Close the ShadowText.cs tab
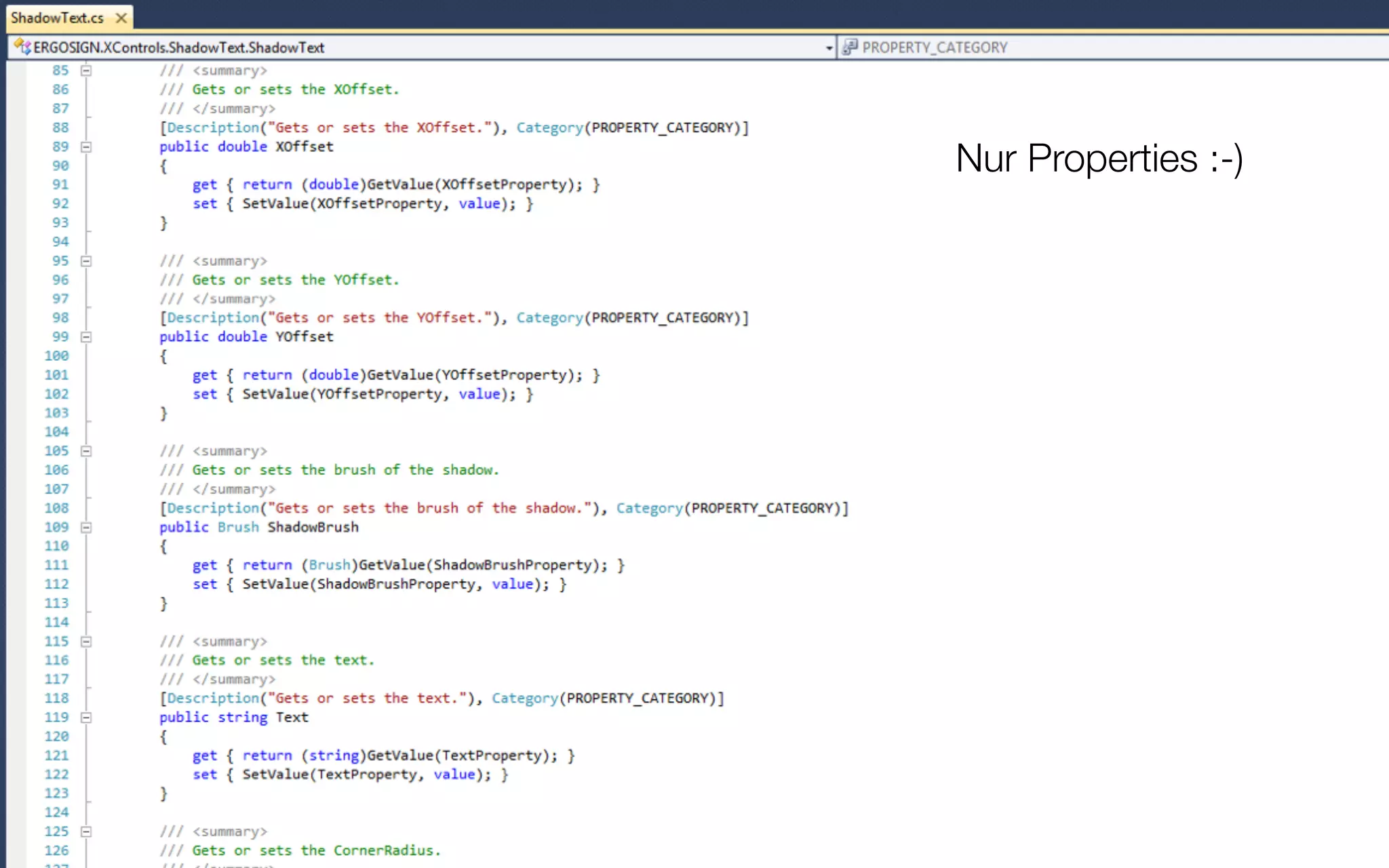Screen dimensions: 1389x868 point(121,18)
